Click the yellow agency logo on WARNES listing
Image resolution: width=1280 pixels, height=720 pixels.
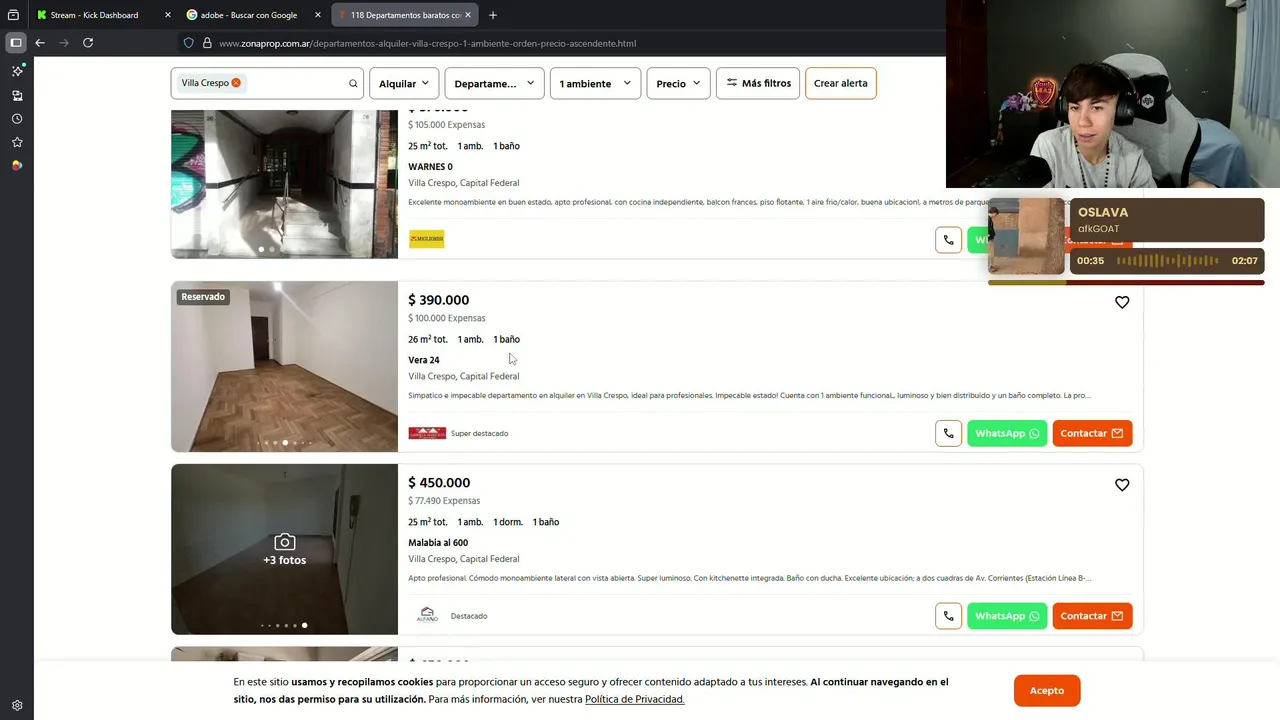pyautogui.click(x=427, y=239)
